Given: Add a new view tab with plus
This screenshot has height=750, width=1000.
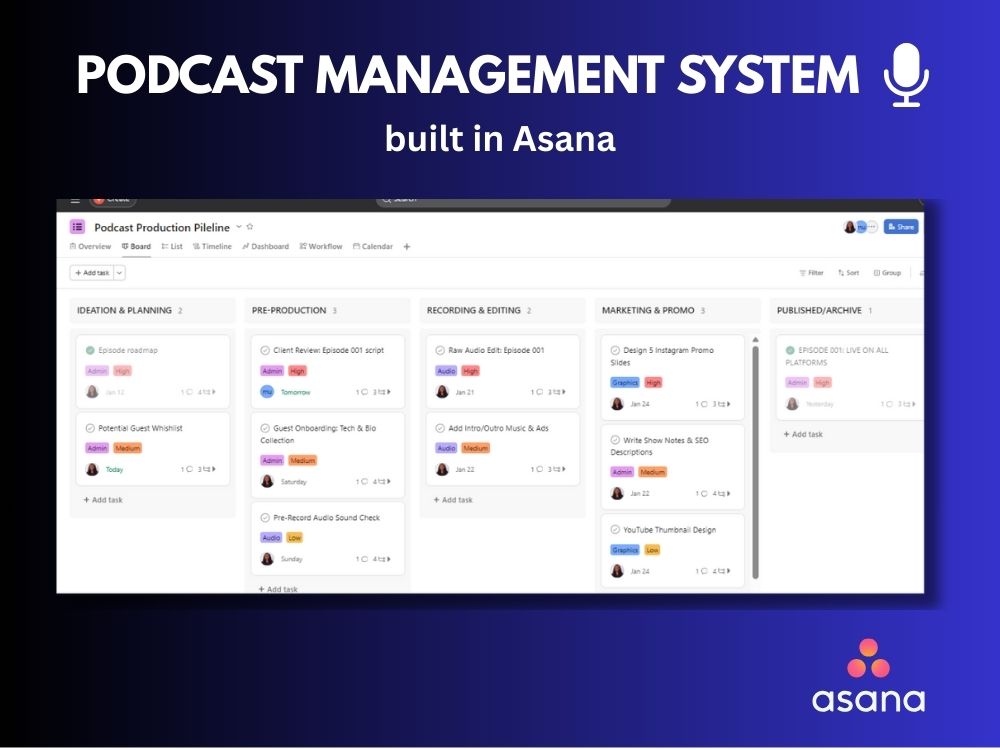Looking at the screenshot, I should pos(407,247).
